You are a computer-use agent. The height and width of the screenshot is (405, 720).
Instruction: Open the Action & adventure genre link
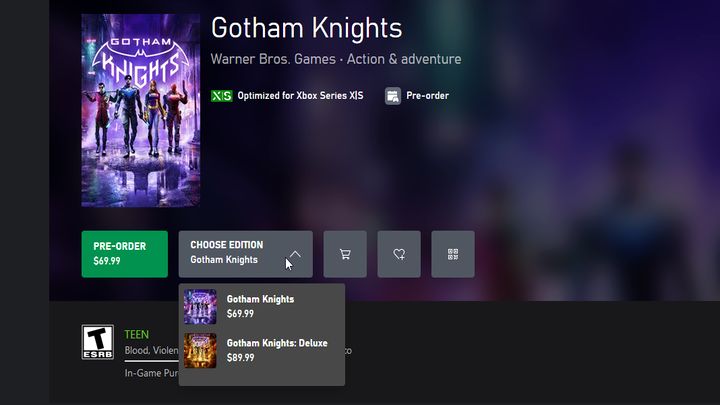pyautogui.click(x=404, y=59)
